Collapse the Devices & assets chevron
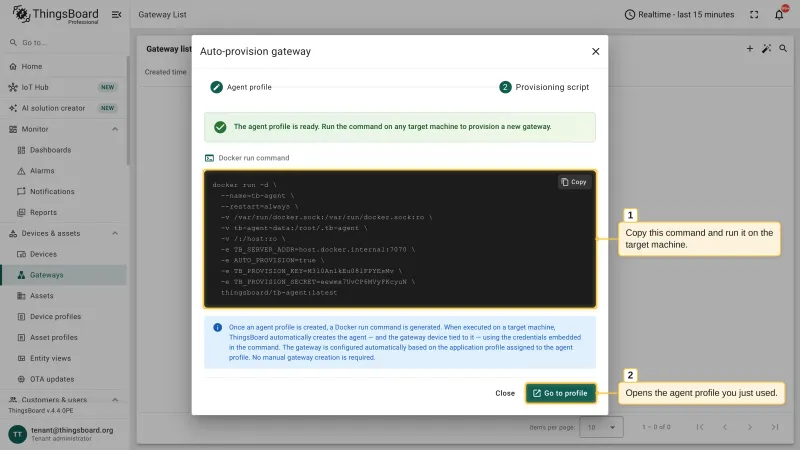Viewport: 800px width, 450px height. pos(115,233)
